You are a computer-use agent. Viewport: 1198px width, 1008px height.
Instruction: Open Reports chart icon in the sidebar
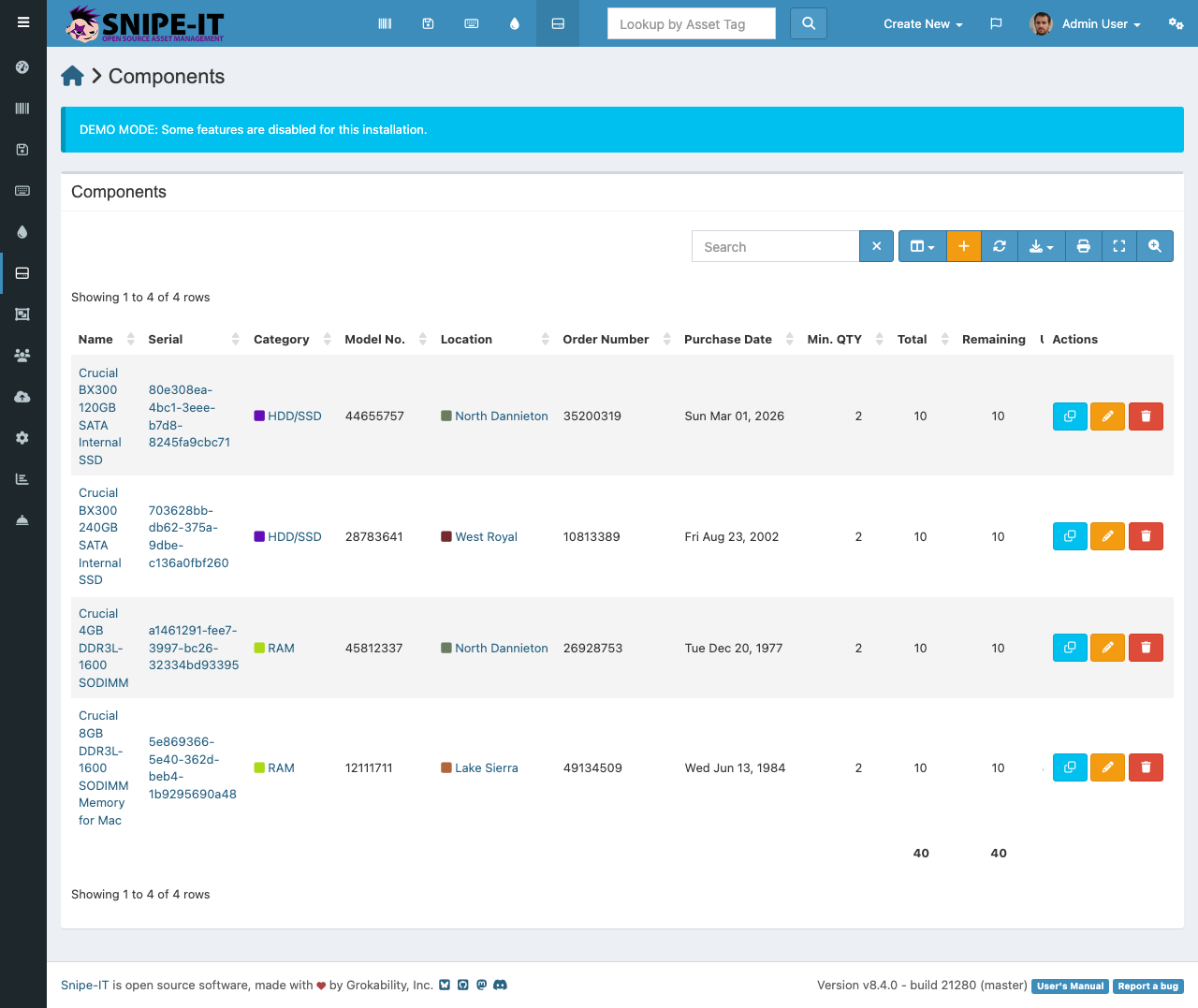click(22, 479)
